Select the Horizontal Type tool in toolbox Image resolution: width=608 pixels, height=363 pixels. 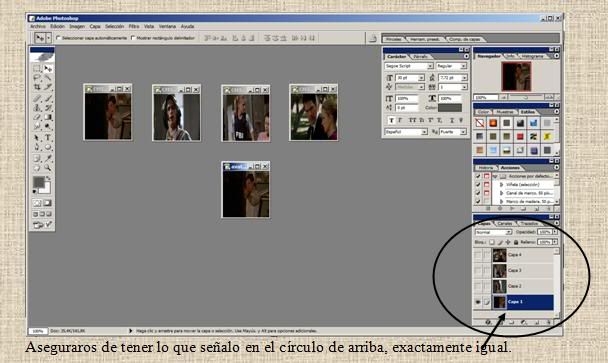(x=48, y=137)
